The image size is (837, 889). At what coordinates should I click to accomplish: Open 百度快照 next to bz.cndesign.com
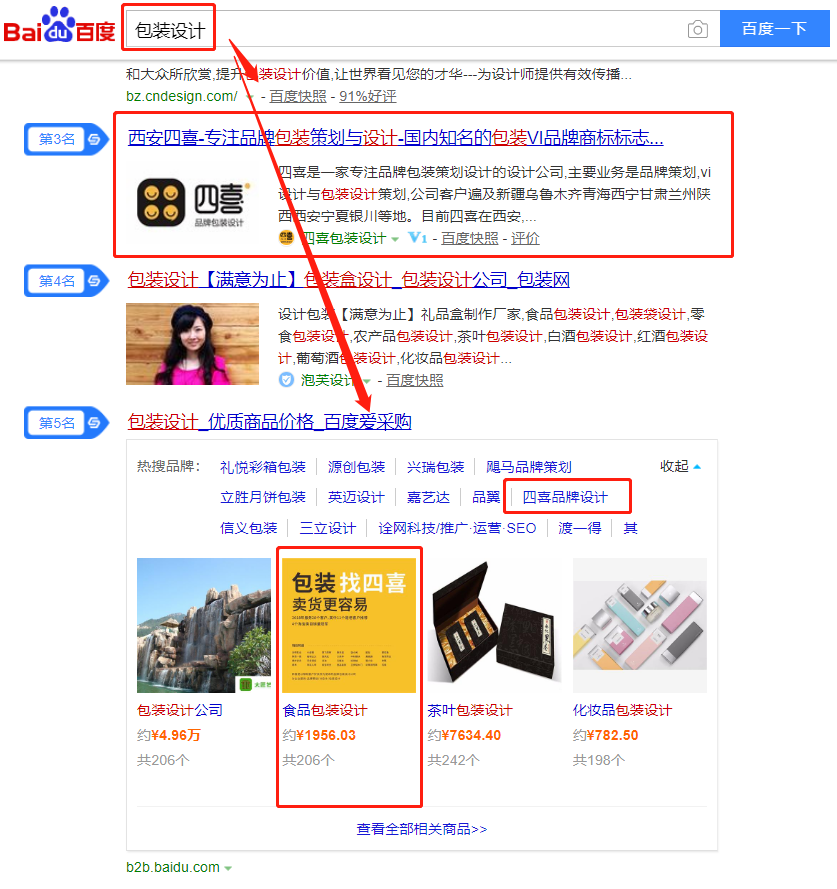(298, 96)
